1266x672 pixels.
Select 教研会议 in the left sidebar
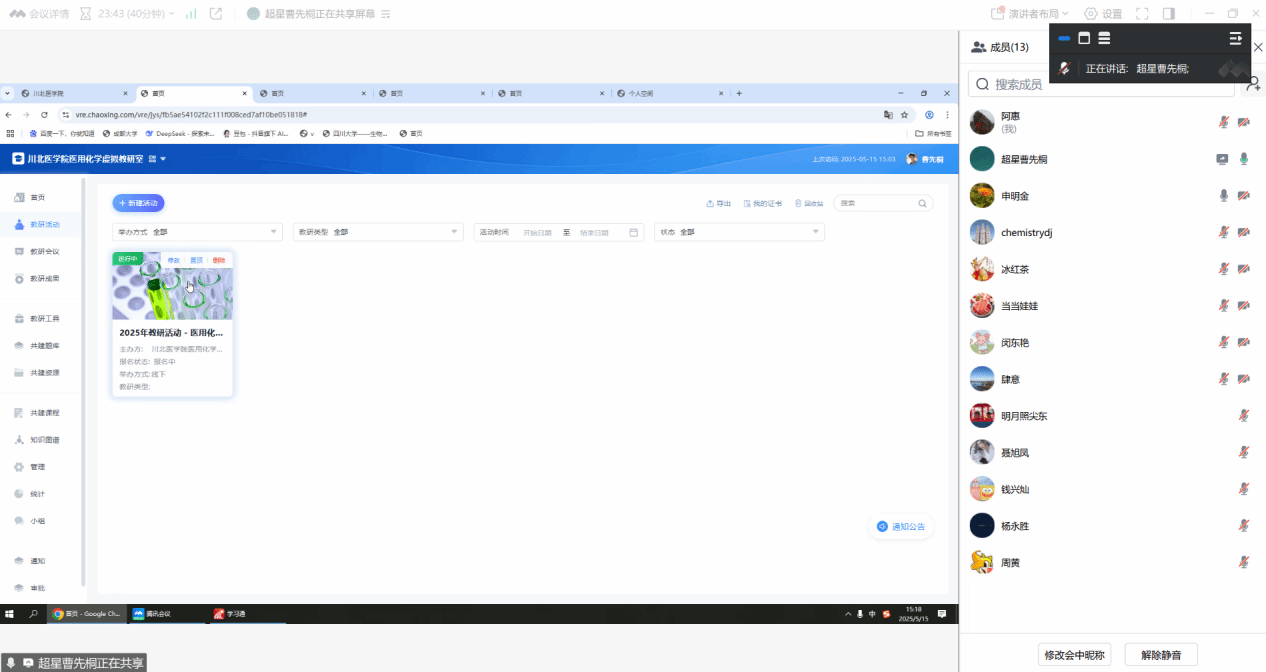[44, 252]
